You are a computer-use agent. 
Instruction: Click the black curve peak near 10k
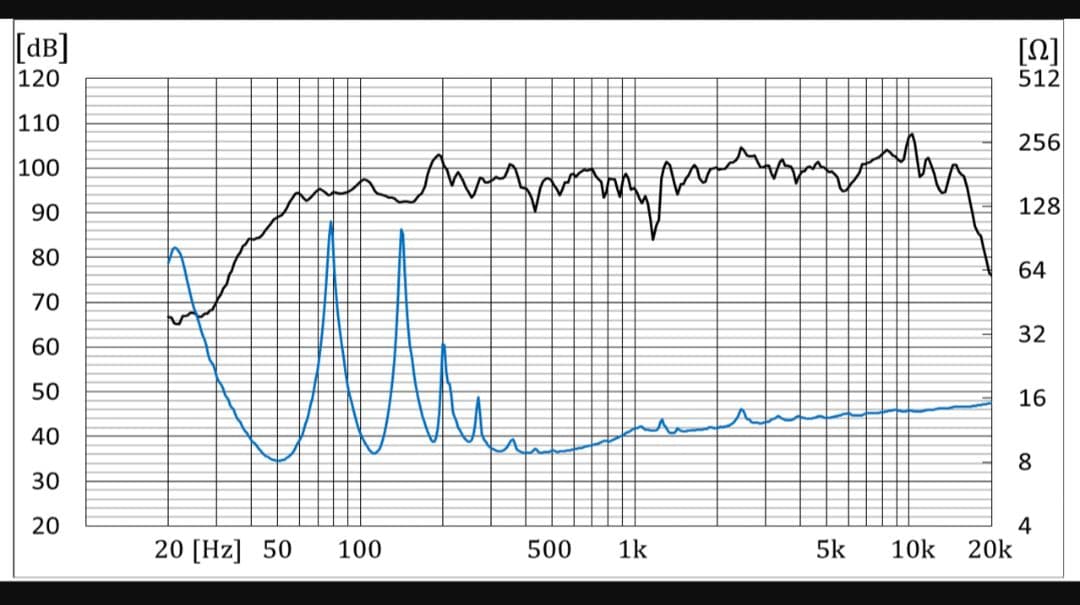pyautogui.click(x=911, y=134)
